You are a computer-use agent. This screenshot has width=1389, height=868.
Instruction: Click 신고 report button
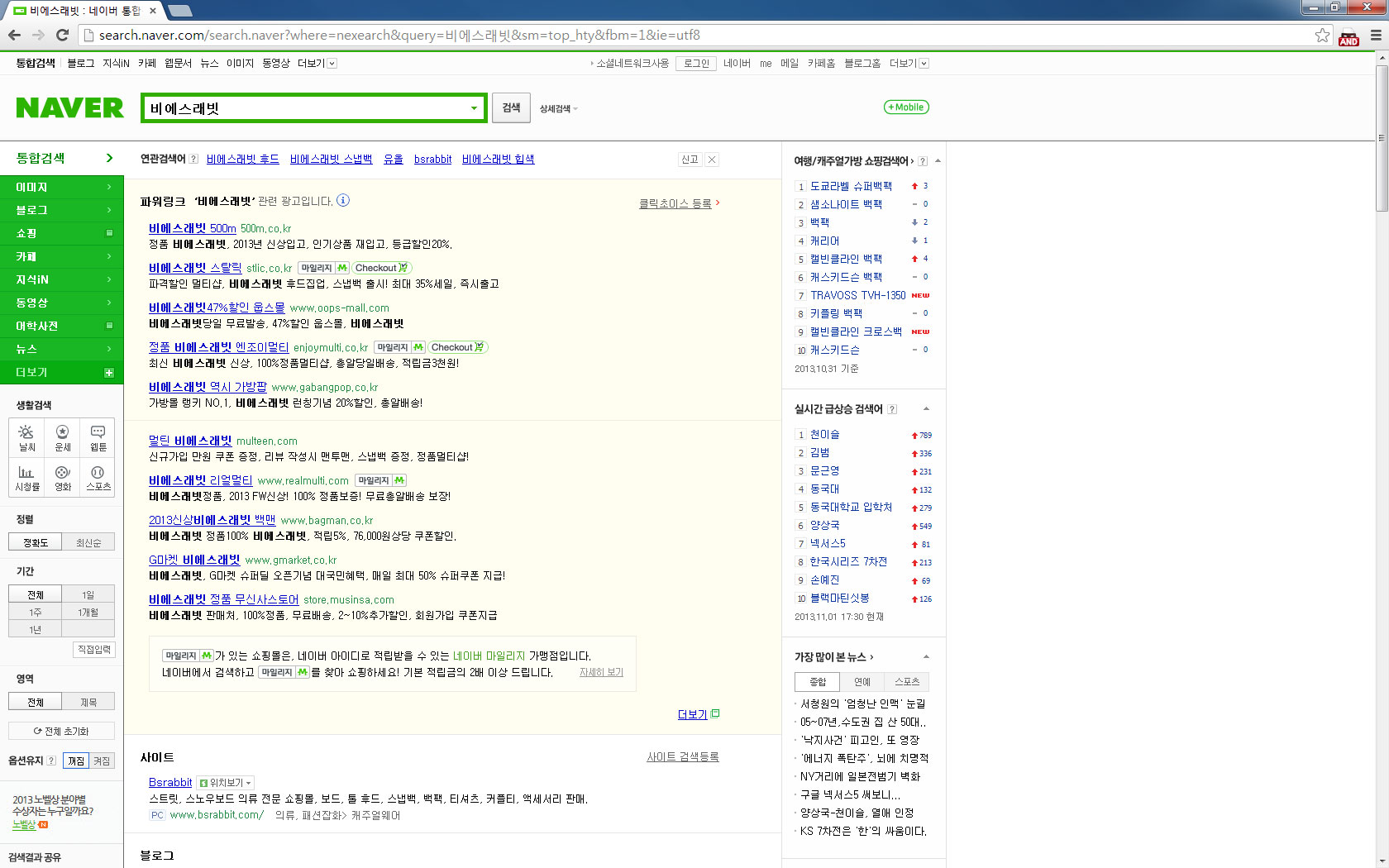point(690,160)
